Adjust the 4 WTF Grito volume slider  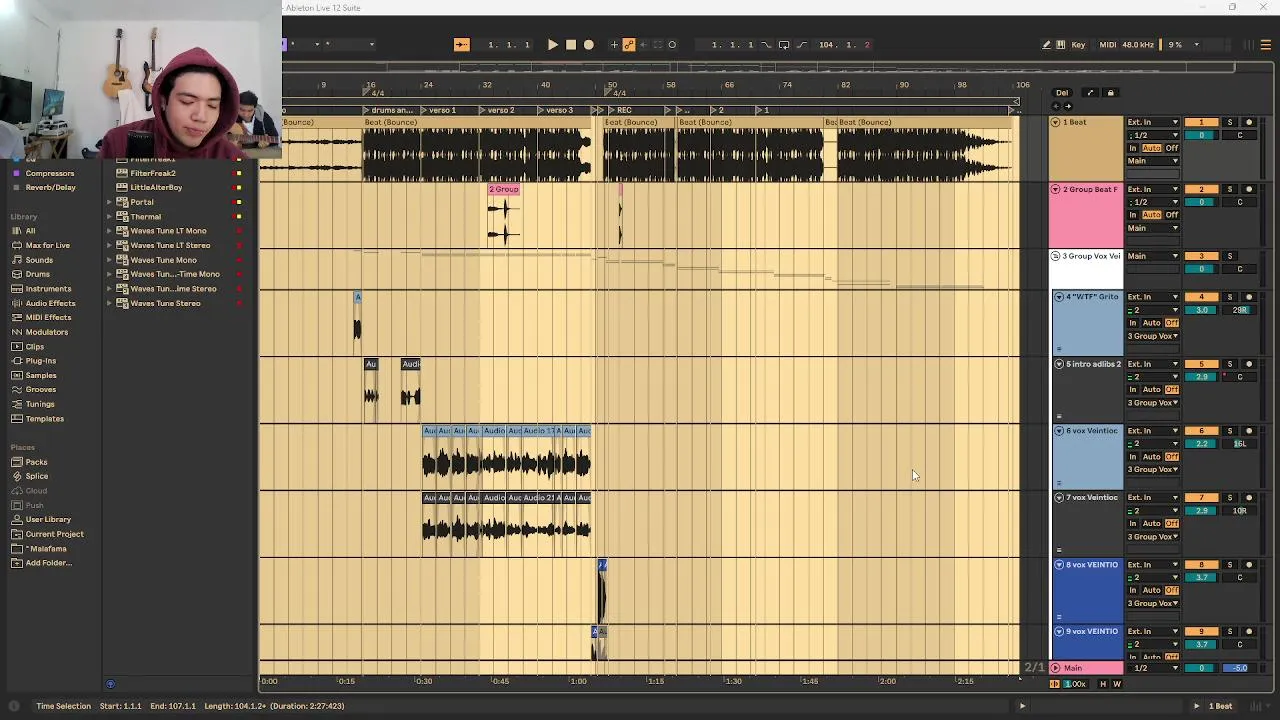[1201, 310]
